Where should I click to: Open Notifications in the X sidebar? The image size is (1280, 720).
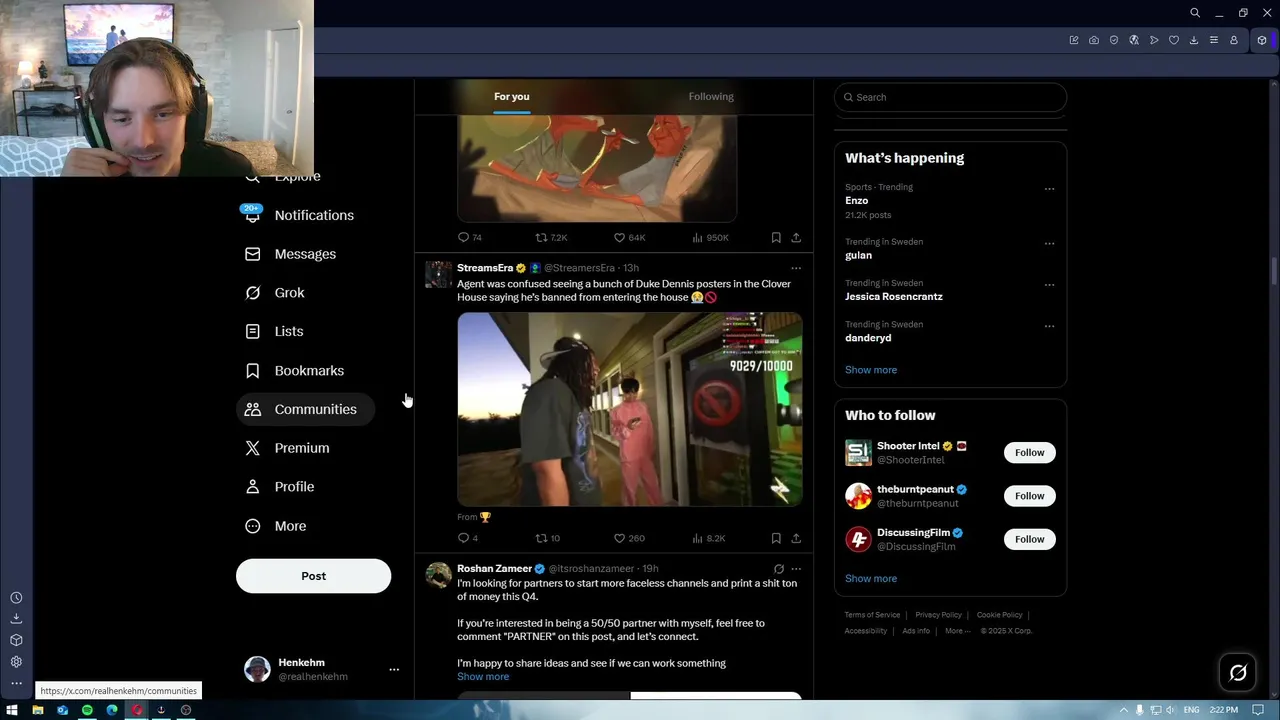[x=299, y=215]
